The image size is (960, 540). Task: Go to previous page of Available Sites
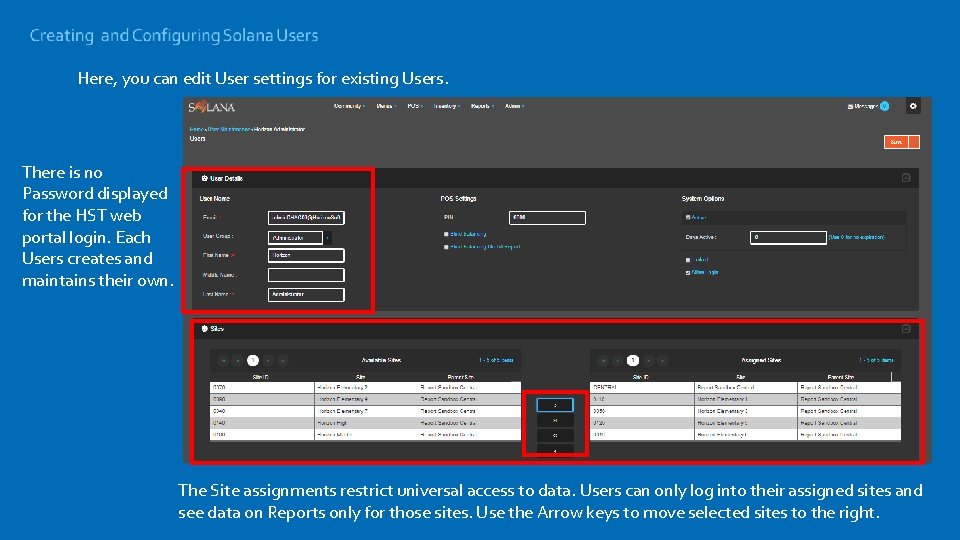tap(238, 361)
